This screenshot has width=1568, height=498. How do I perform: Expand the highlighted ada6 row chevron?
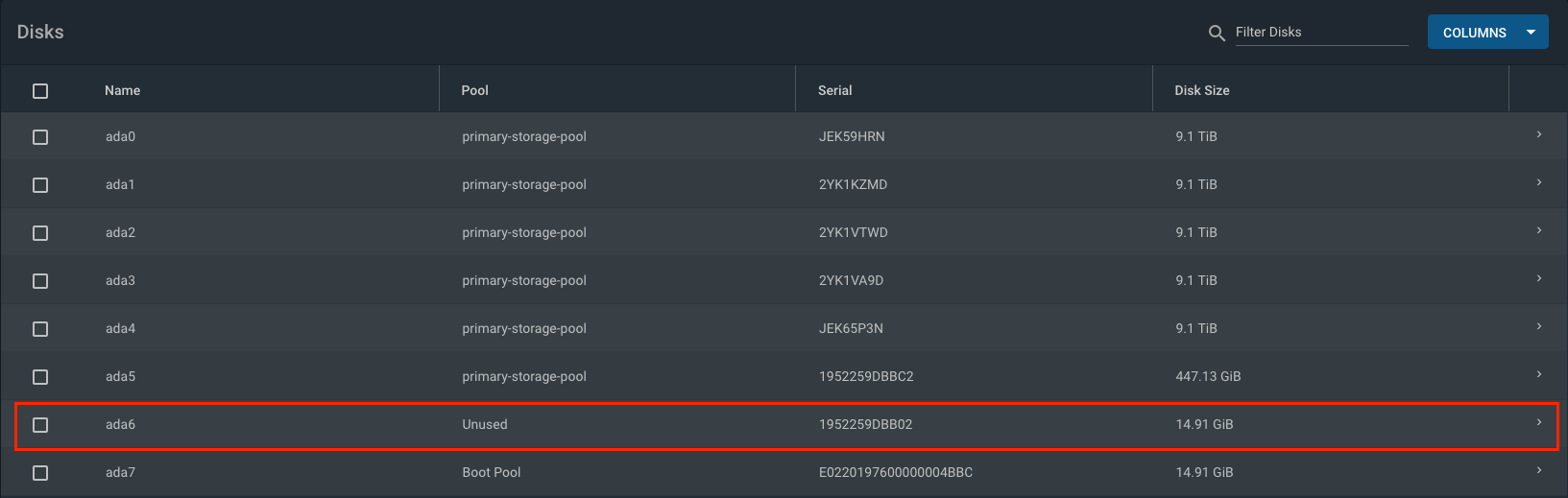pos(1538,423)
